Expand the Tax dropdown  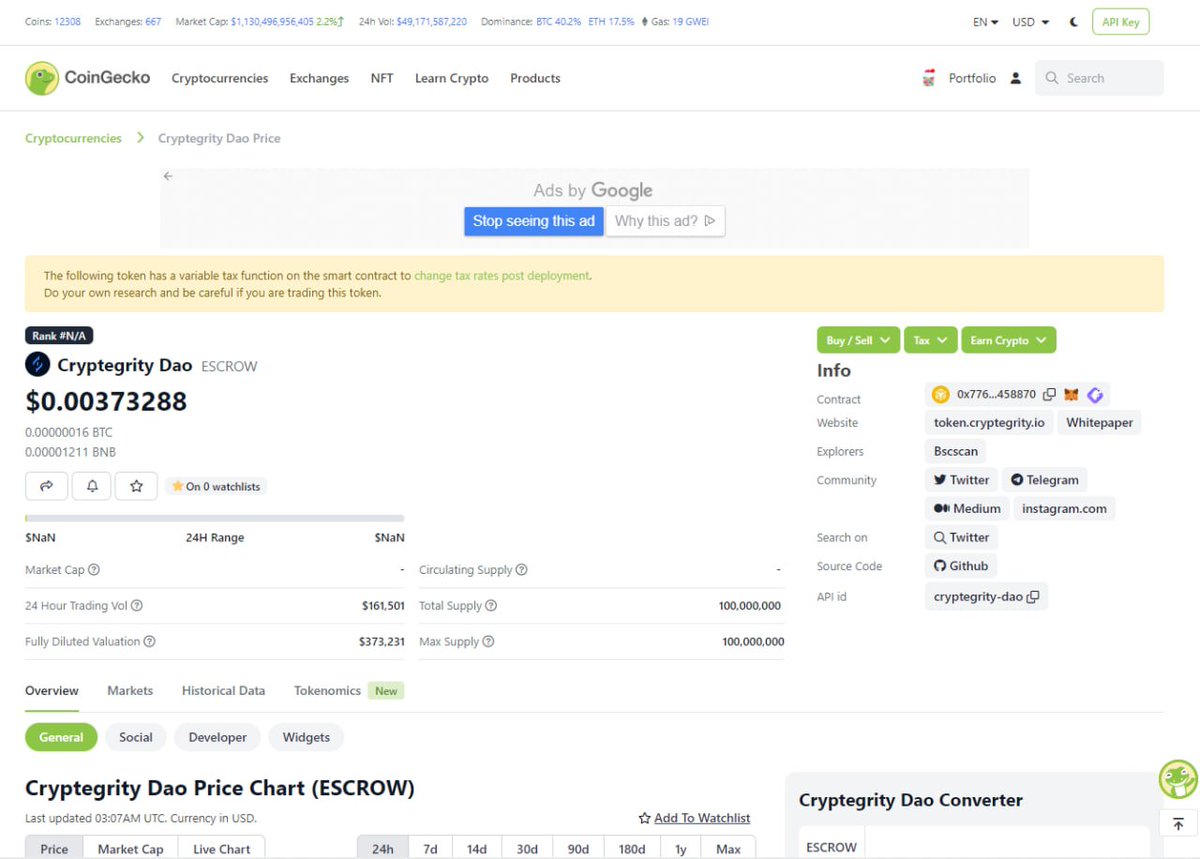[x=930, y=340]
